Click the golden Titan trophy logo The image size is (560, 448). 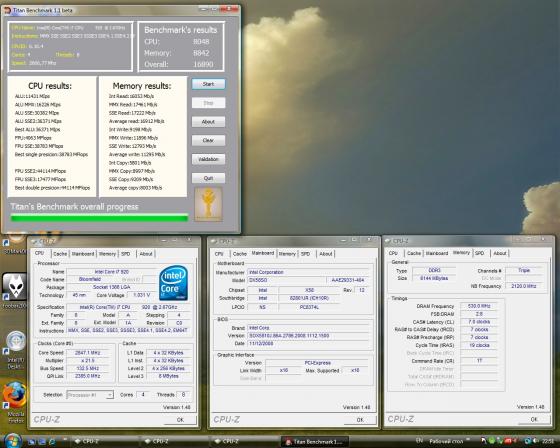(x=208, y=205)
